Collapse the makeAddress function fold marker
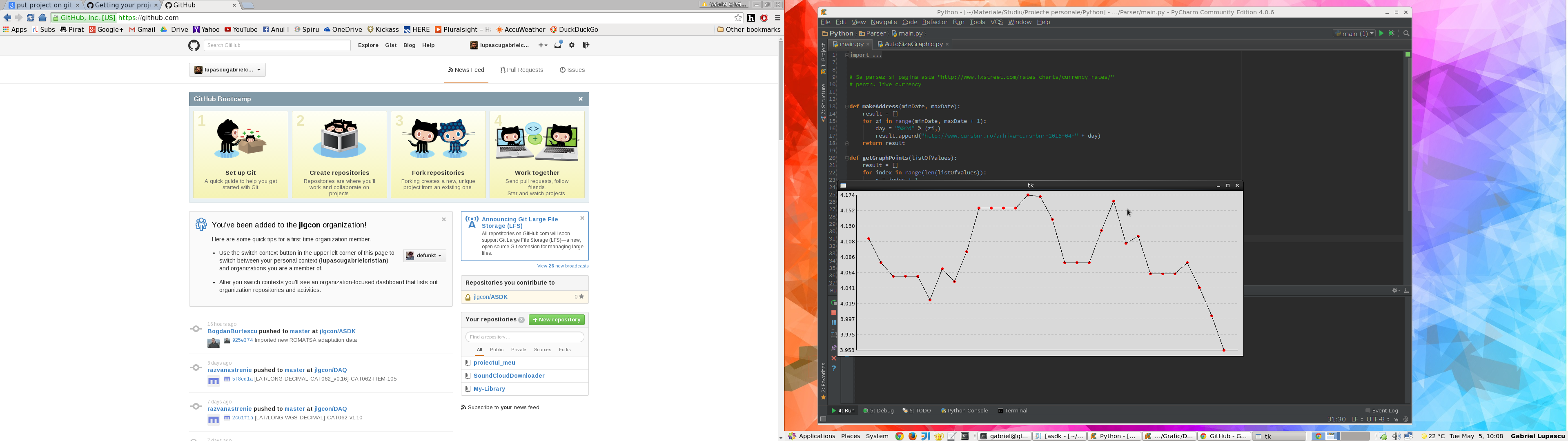The width and height of the screenshot is (1568, 441). 847,107
